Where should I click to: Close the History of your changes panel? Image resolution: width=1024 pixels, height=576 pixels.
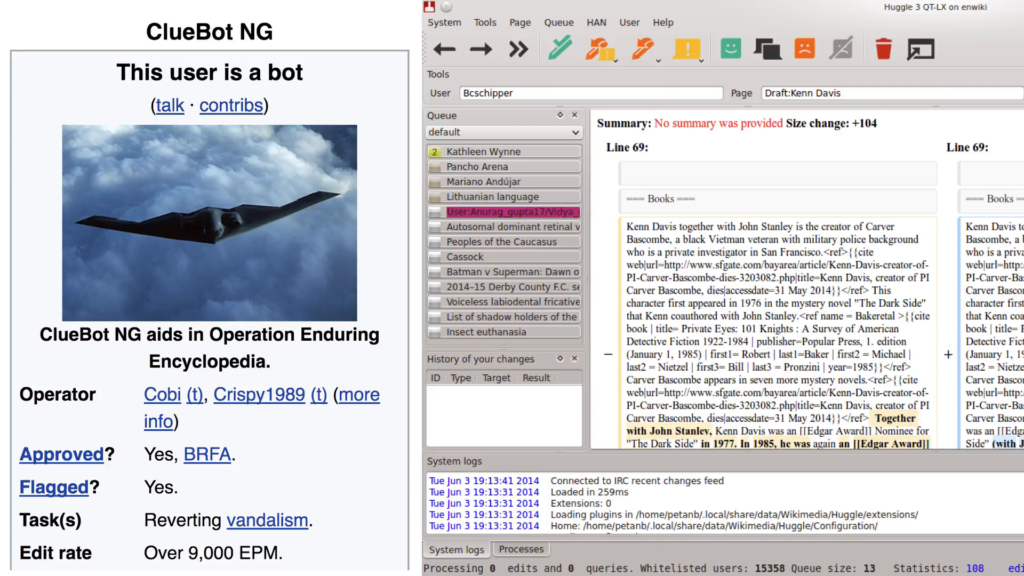(x=575, y=359)
